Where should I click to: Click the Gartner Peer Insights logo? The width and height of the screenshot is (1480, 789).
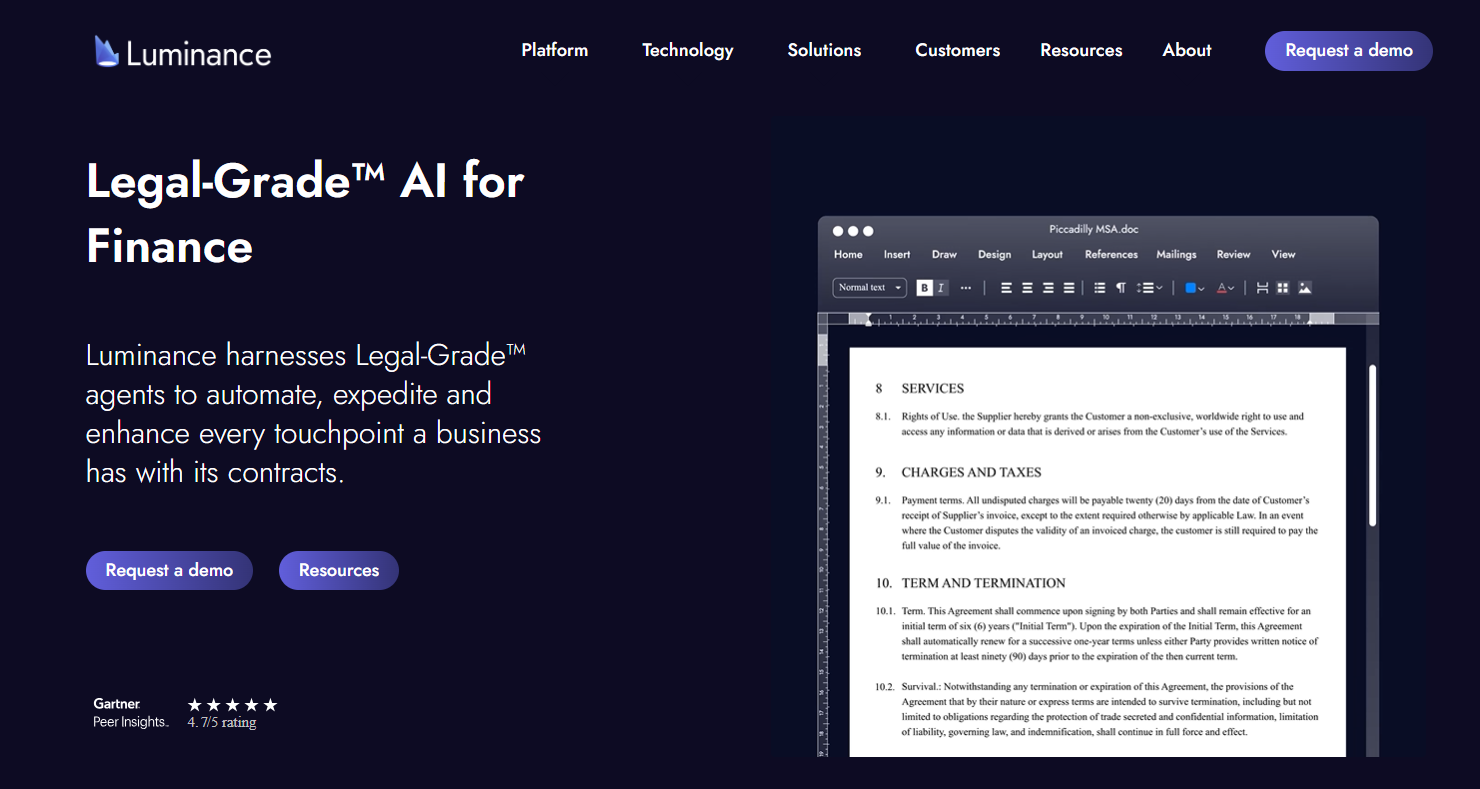(131, 713)
